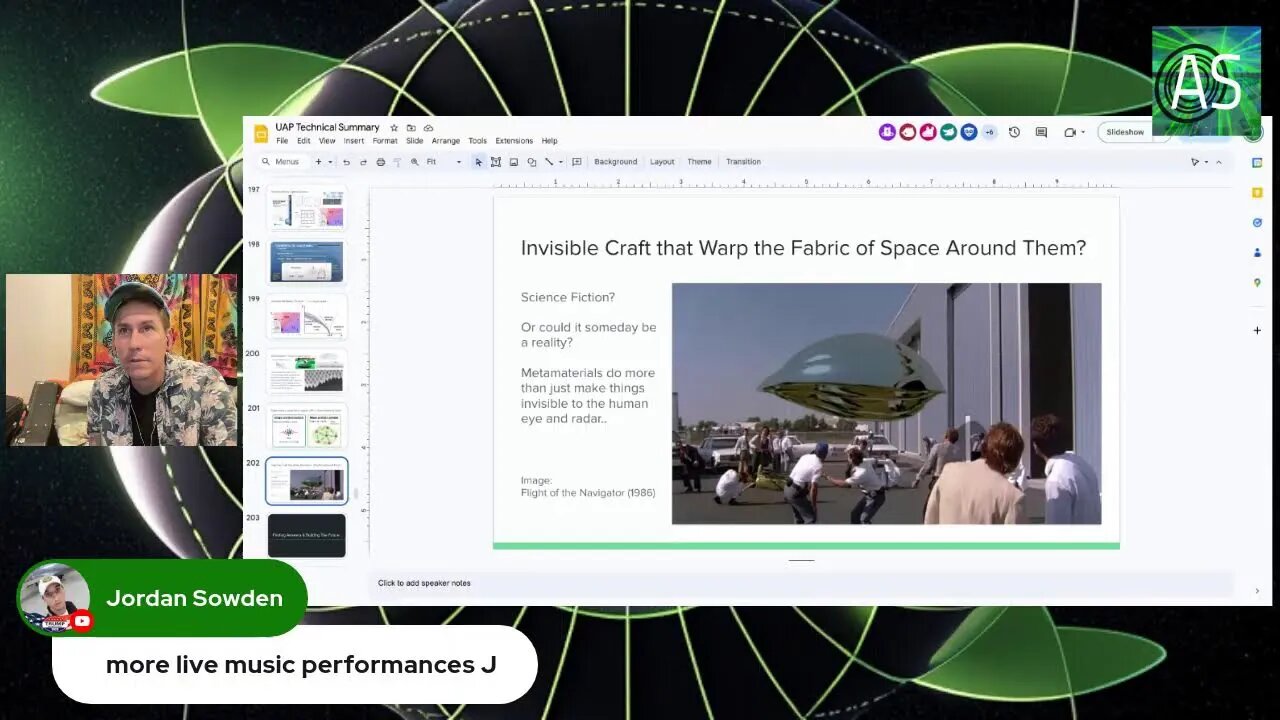1280x720 pixels.
Task: Click to add speaker notes field
Action: point(800,583)
